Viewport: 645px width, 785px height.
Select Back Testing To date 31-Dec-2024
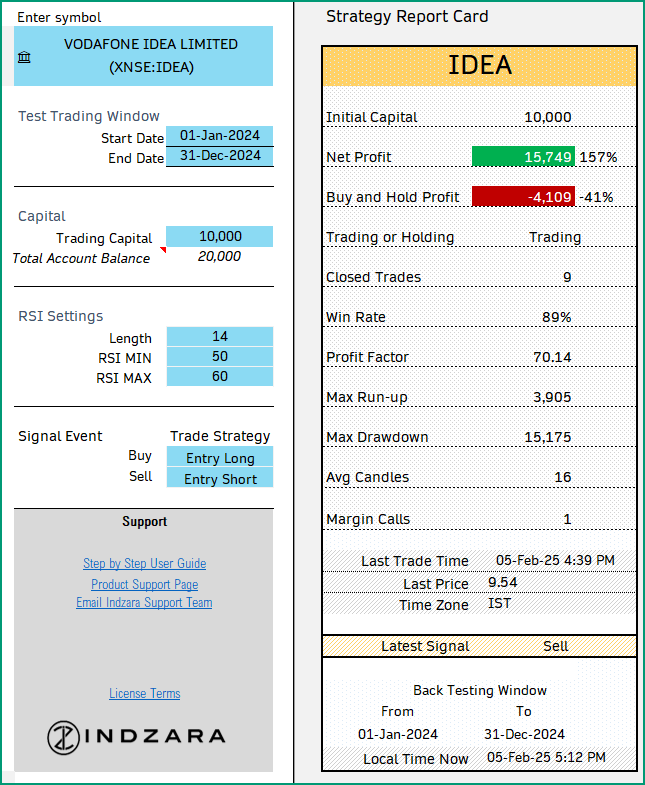[x=524, y=734]
